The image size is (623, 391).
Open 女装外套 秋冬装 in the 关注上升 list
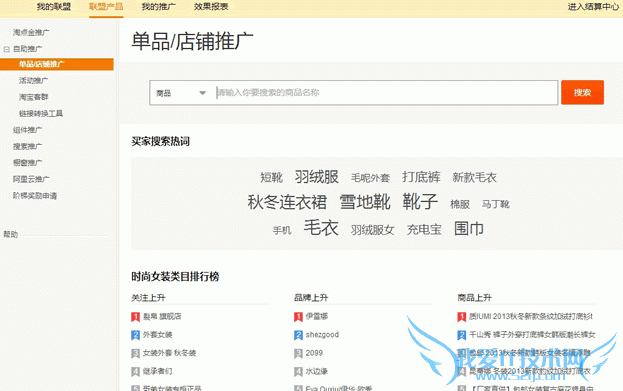click(169, 353)
